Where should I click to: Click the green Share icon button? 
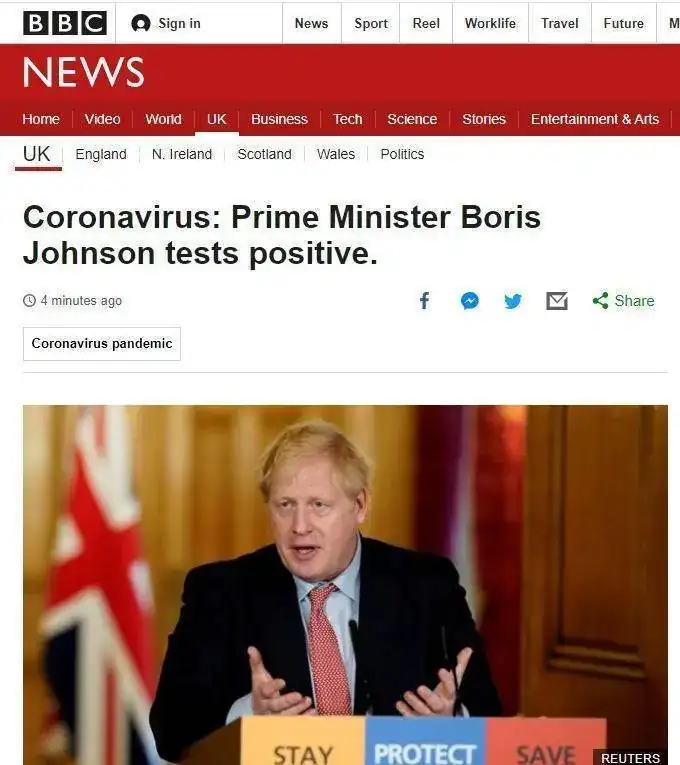click(x=623, y=301)
